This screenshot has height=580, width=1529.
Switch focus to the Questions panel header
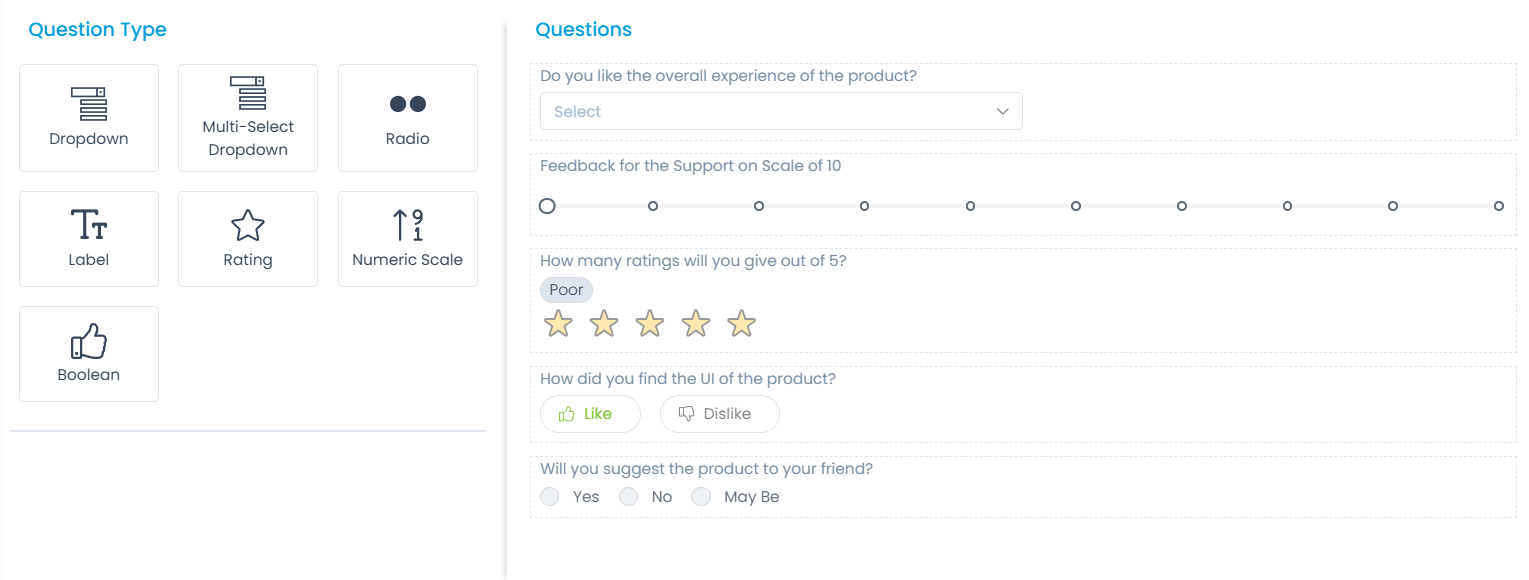click(583, 29)
